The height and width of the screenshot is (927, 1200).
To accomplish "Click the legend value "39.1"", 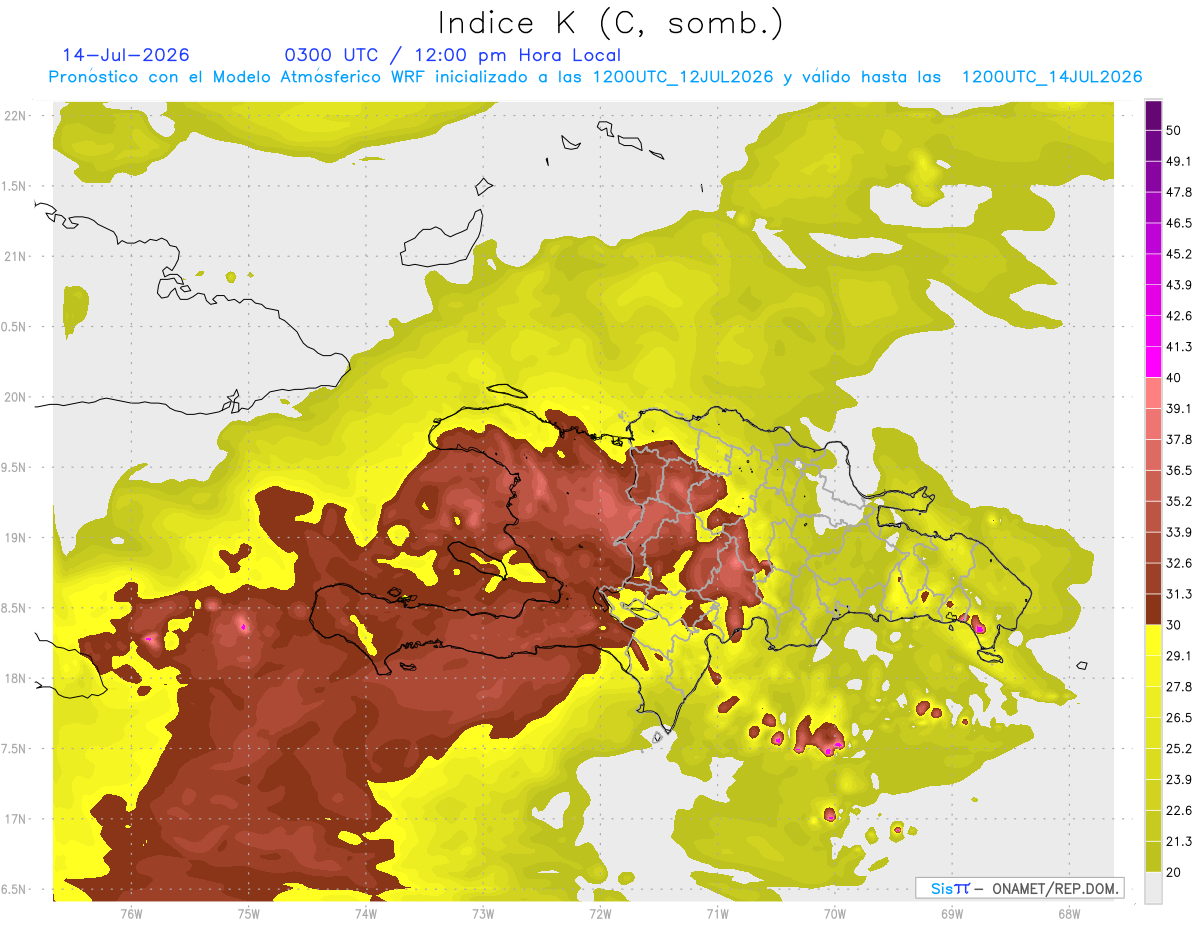I will tap(1178, 408).
